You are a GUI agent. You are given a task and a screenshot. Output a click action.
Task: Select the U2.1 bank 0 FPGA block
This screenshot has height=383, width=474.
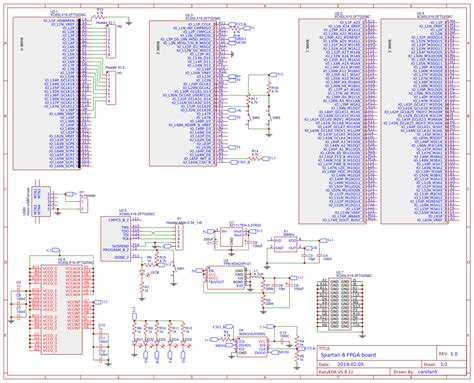47,93
